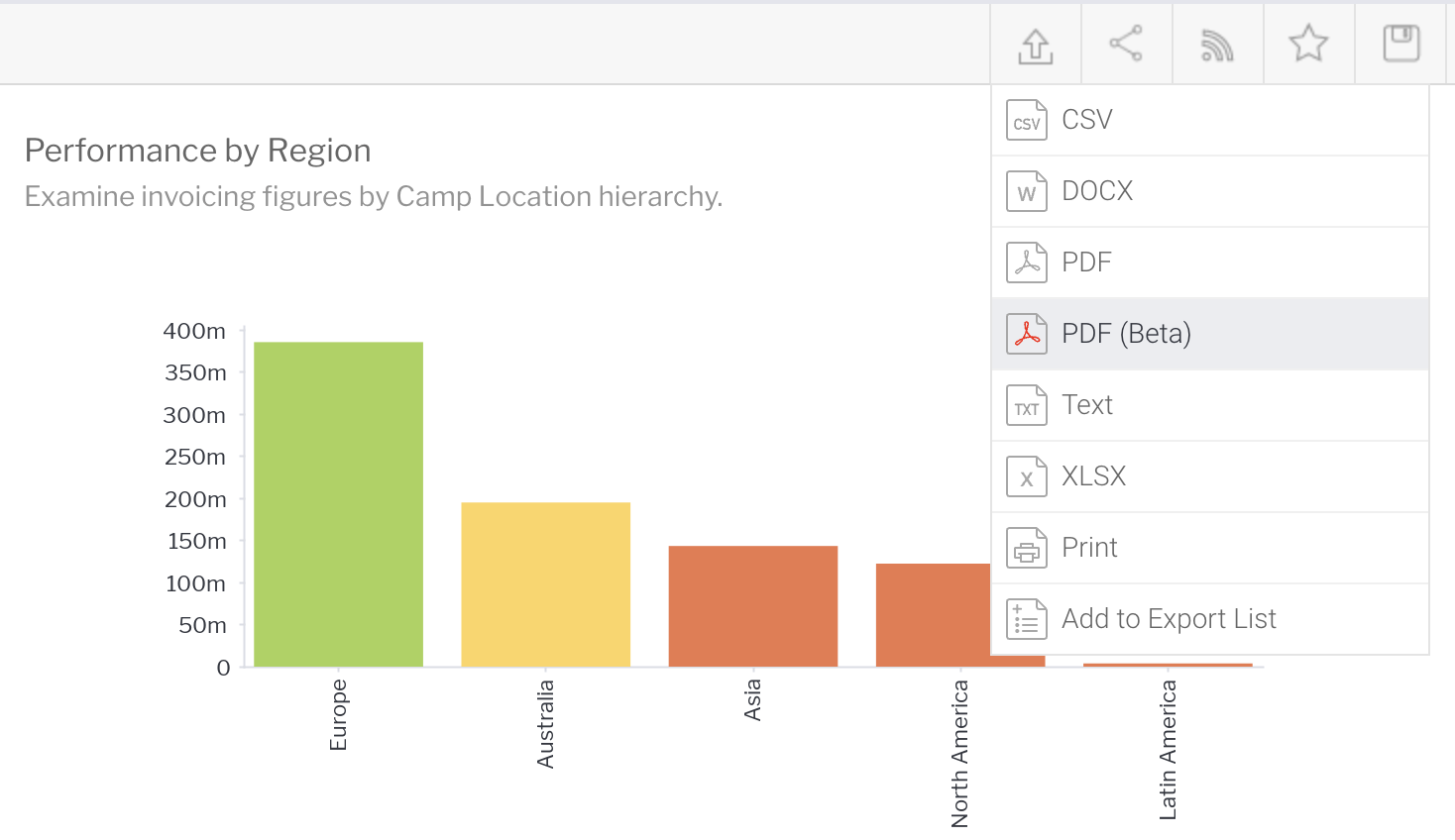Viewport: 1455px width, 840px height.
Task: Click the save floppy disk icon
Action: tap(1400, 44)
